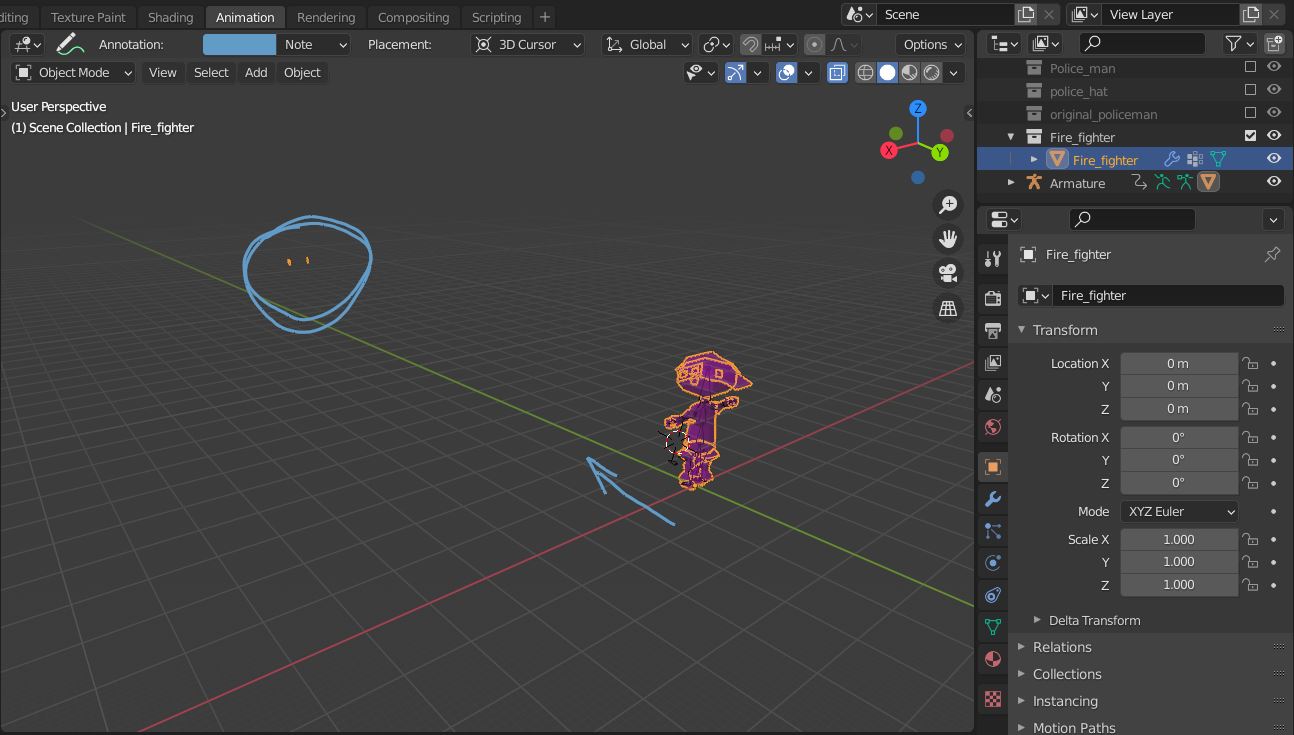Screen dimensions: 1294x735
Task: Pin the Fire_fighter properties context
Action: pos(1272,254)
